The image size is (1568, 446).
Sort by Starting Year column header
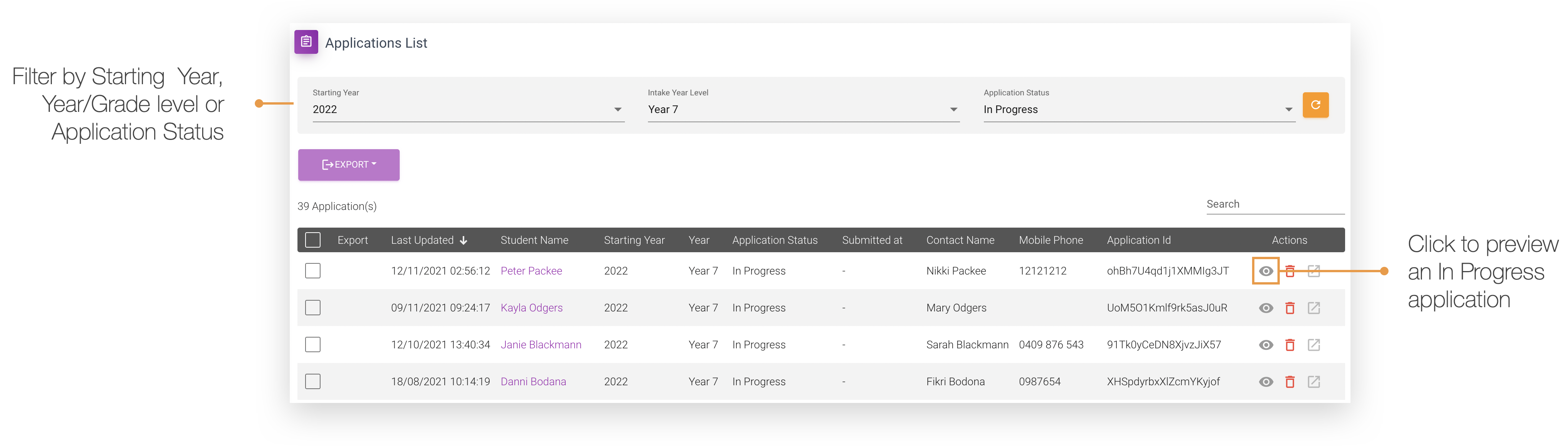pos(634,240)
